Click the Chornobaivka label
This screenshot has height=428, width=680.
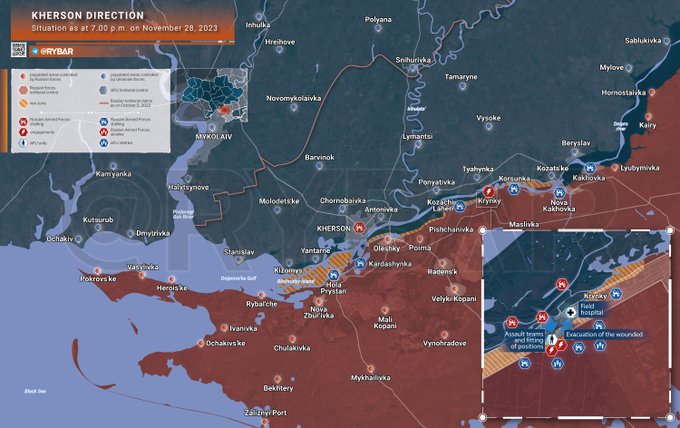pyautogui.click(x=343, y=201)
